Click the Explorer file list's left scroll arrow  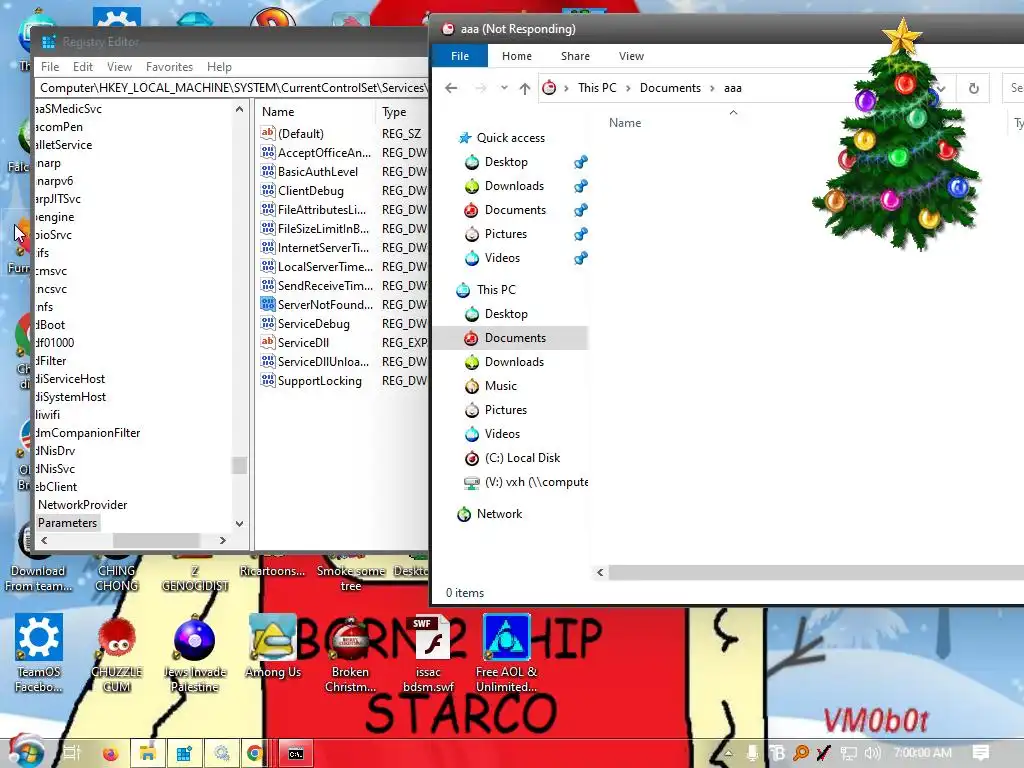[600, 573]
